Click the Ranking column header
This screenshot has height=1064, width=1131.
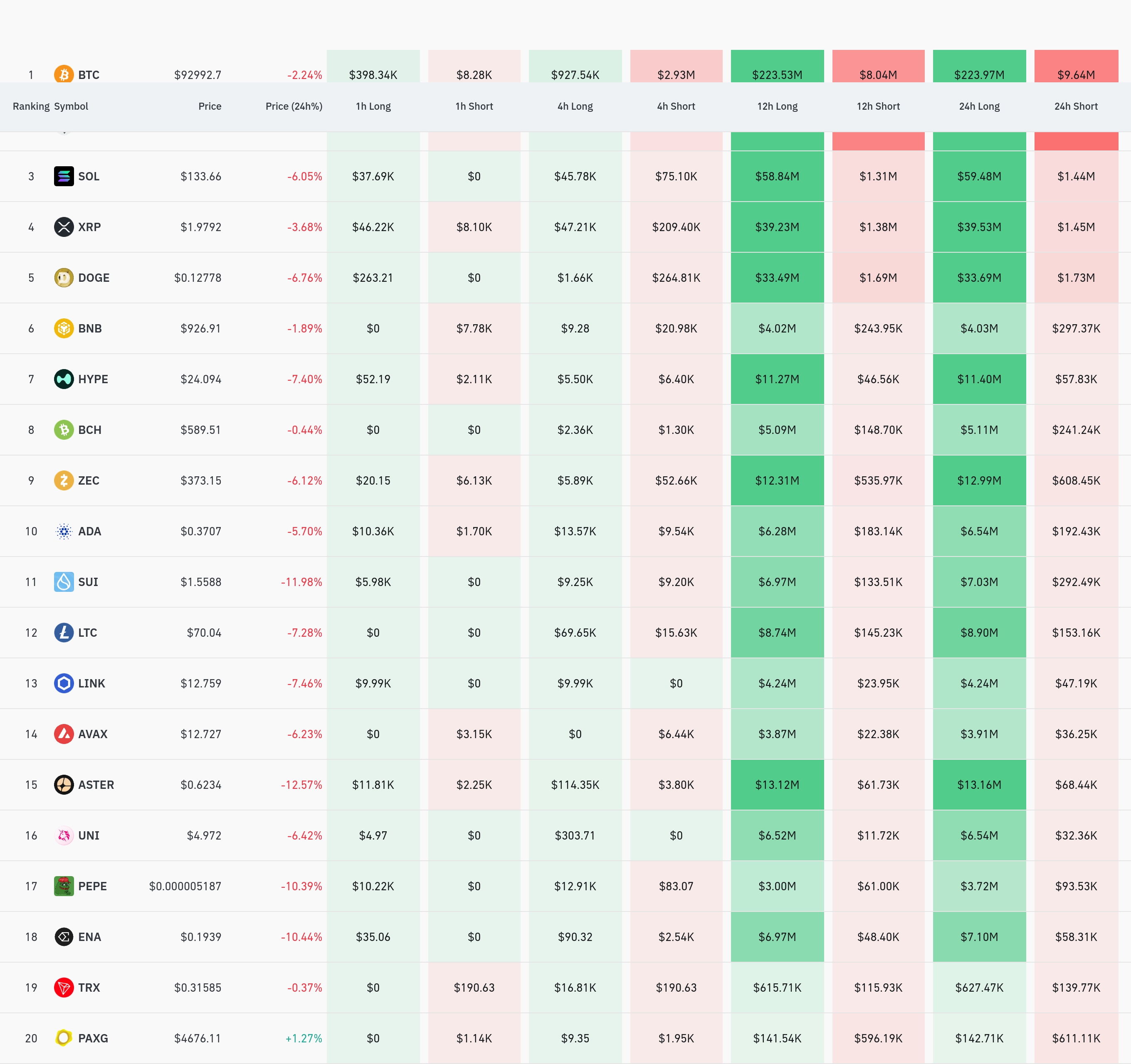pos(31,106)
